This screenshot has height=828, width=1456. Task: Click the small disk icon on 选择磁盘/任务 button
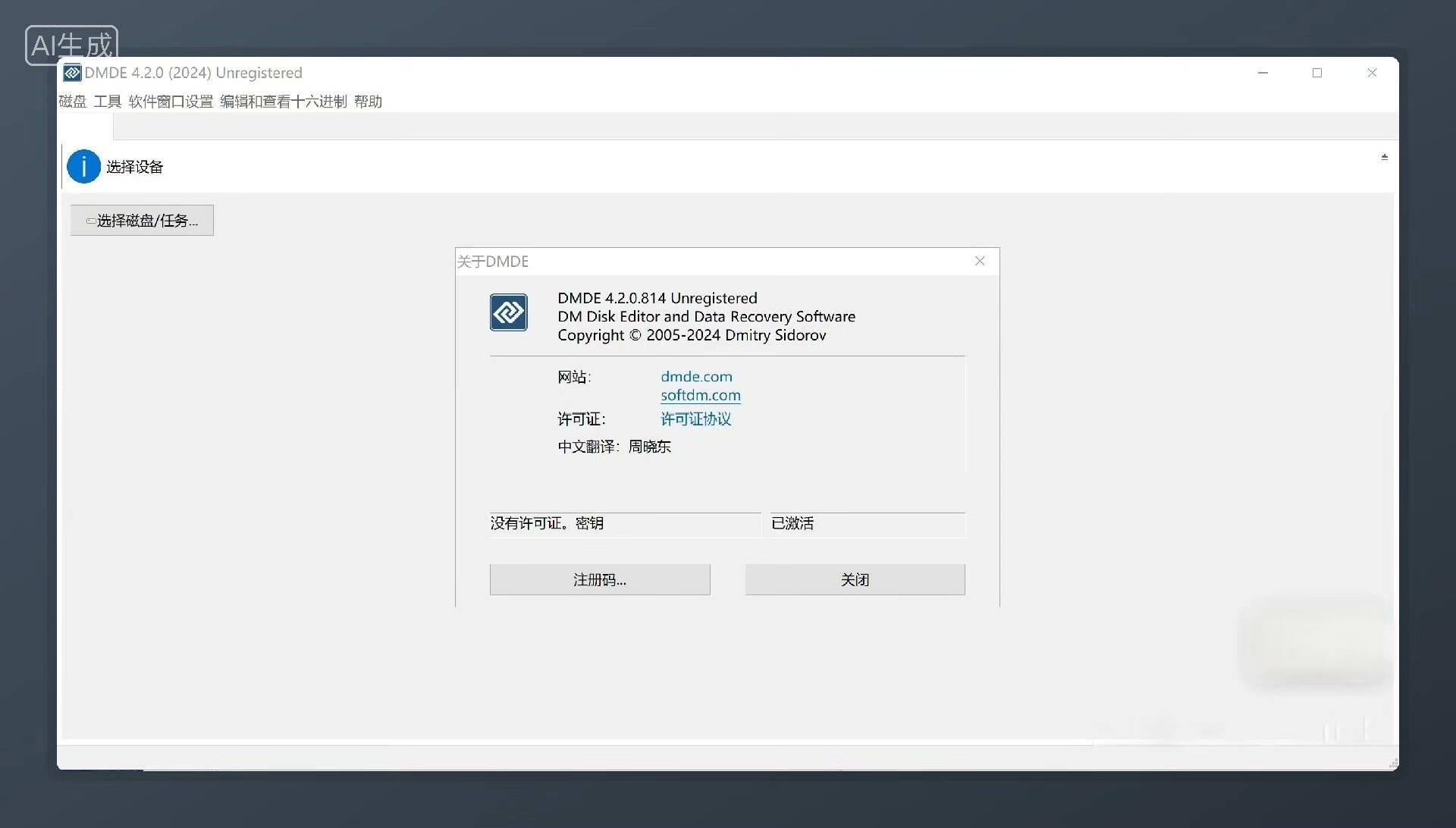click(91, 221)
